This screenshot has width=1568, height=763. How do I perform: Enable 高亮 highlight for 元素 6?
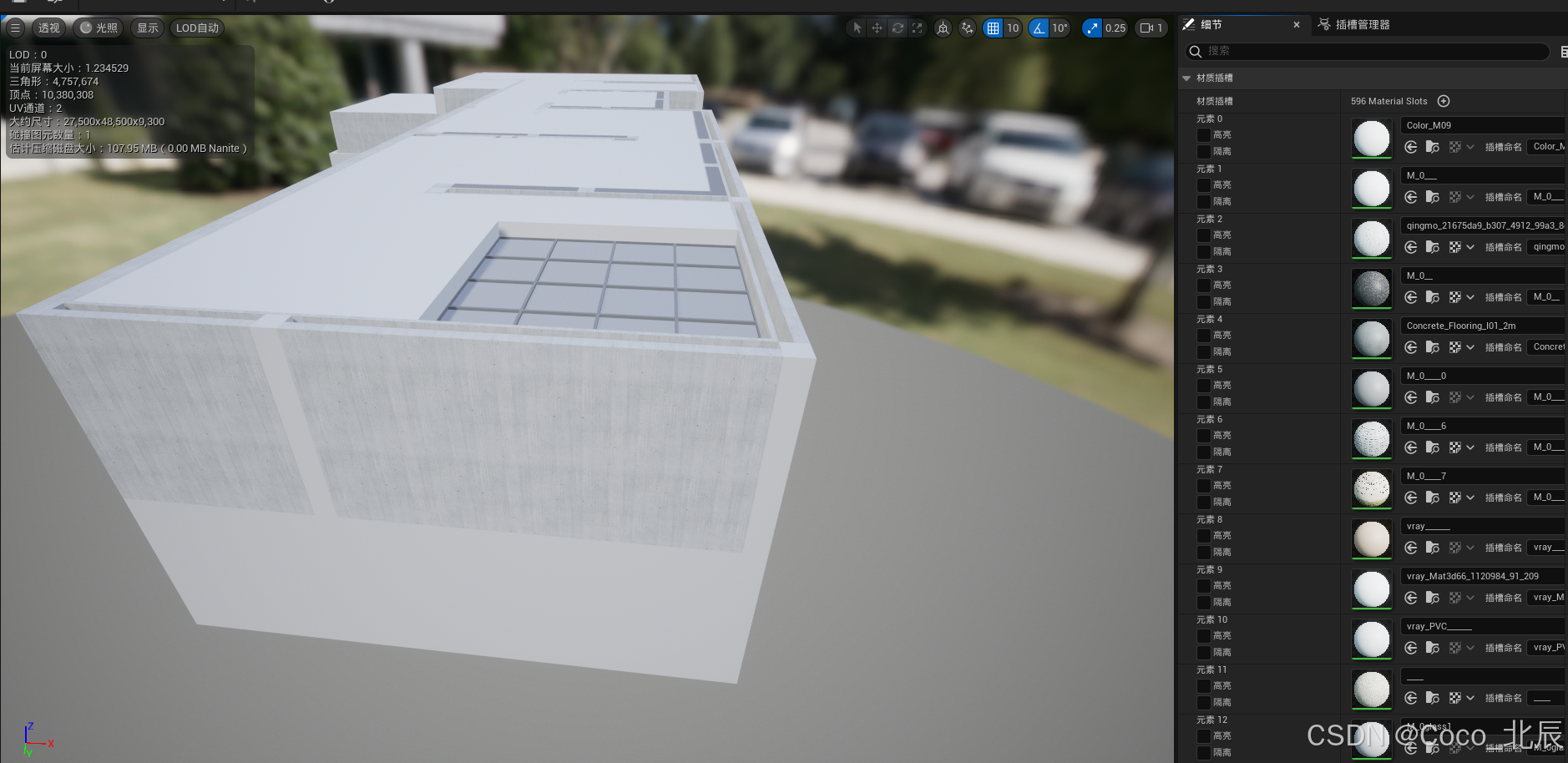pyautogui.click(x=1204, y=435)
